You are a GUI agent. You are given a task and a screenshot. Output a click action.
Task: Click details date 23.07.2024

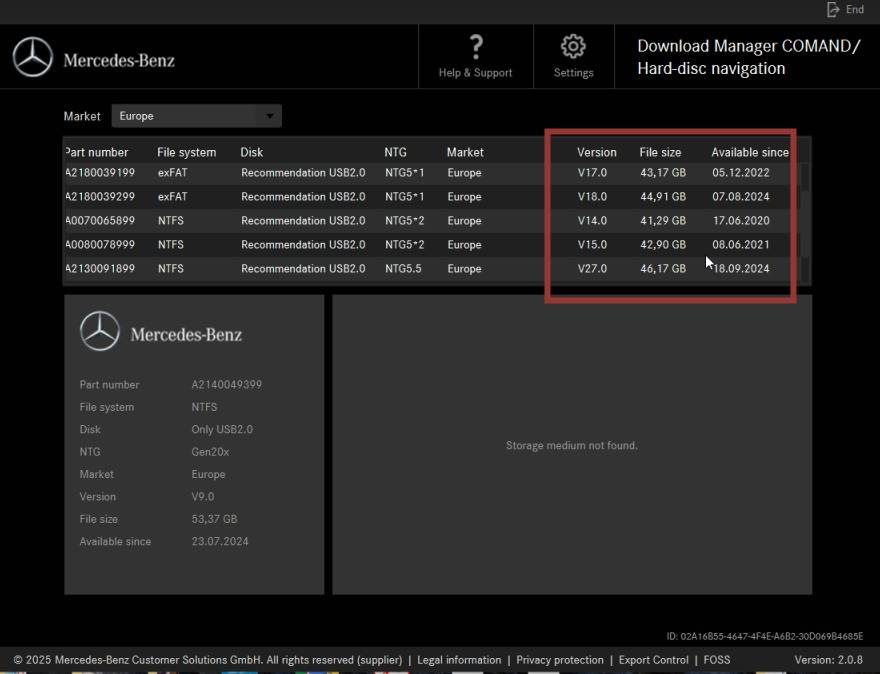point(220,542)
